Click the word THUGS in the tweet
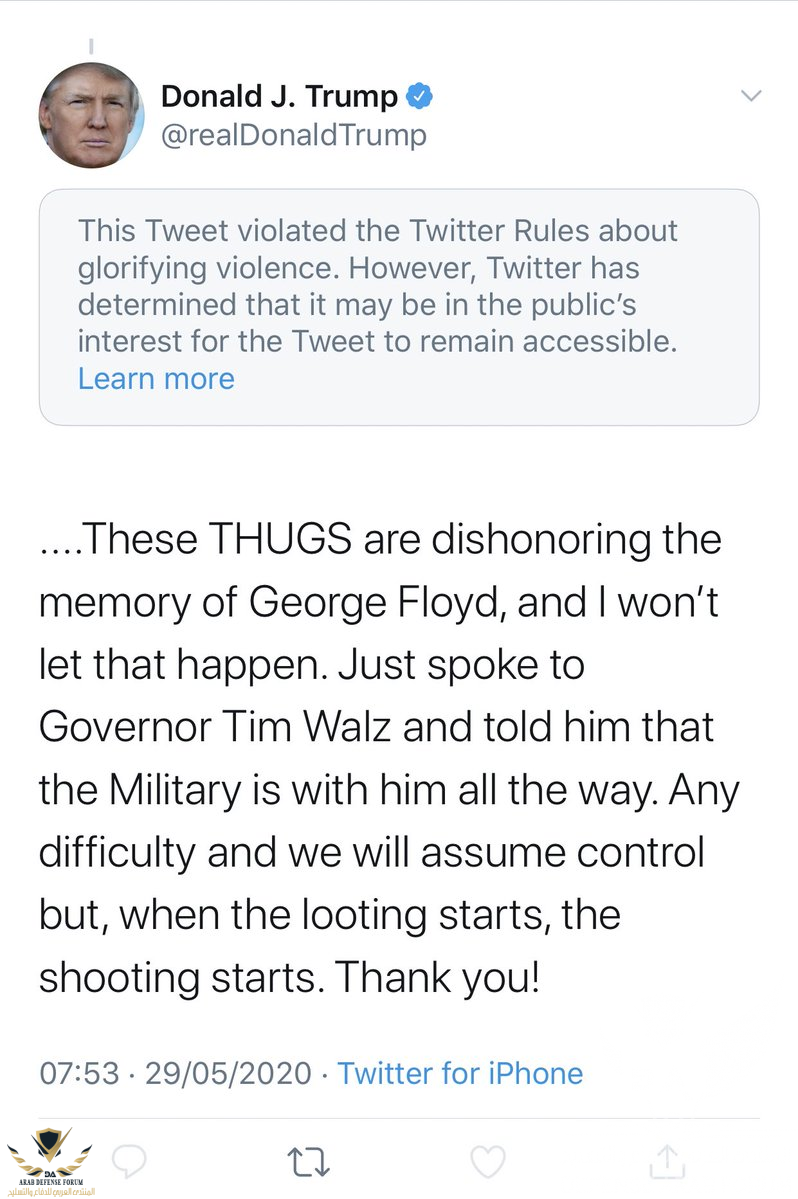The width and height of the screenshot is (798, 1199). [279, 540]
